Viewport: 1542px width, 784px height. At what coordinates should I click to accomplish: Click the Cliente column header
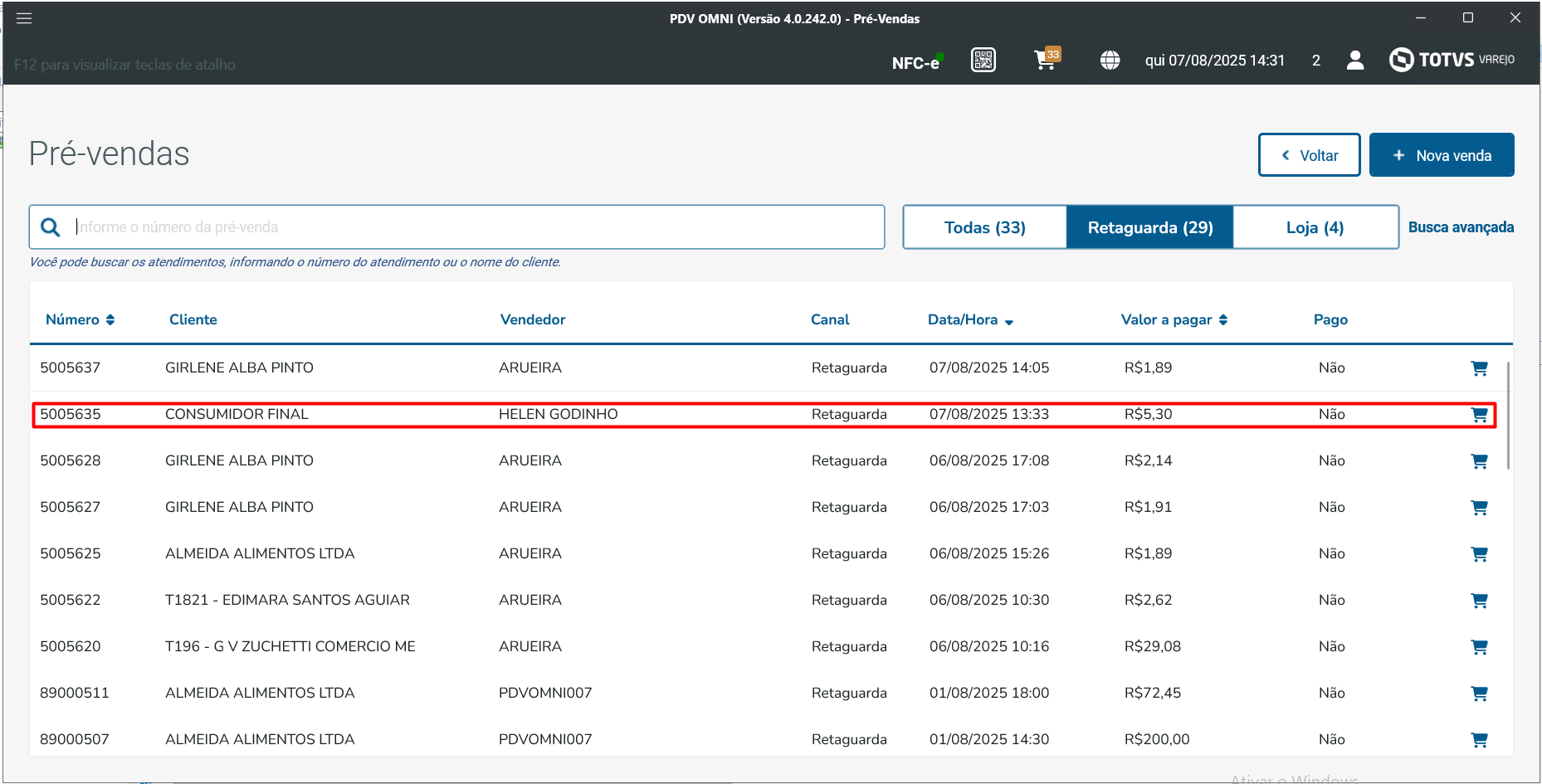(193, 319)
